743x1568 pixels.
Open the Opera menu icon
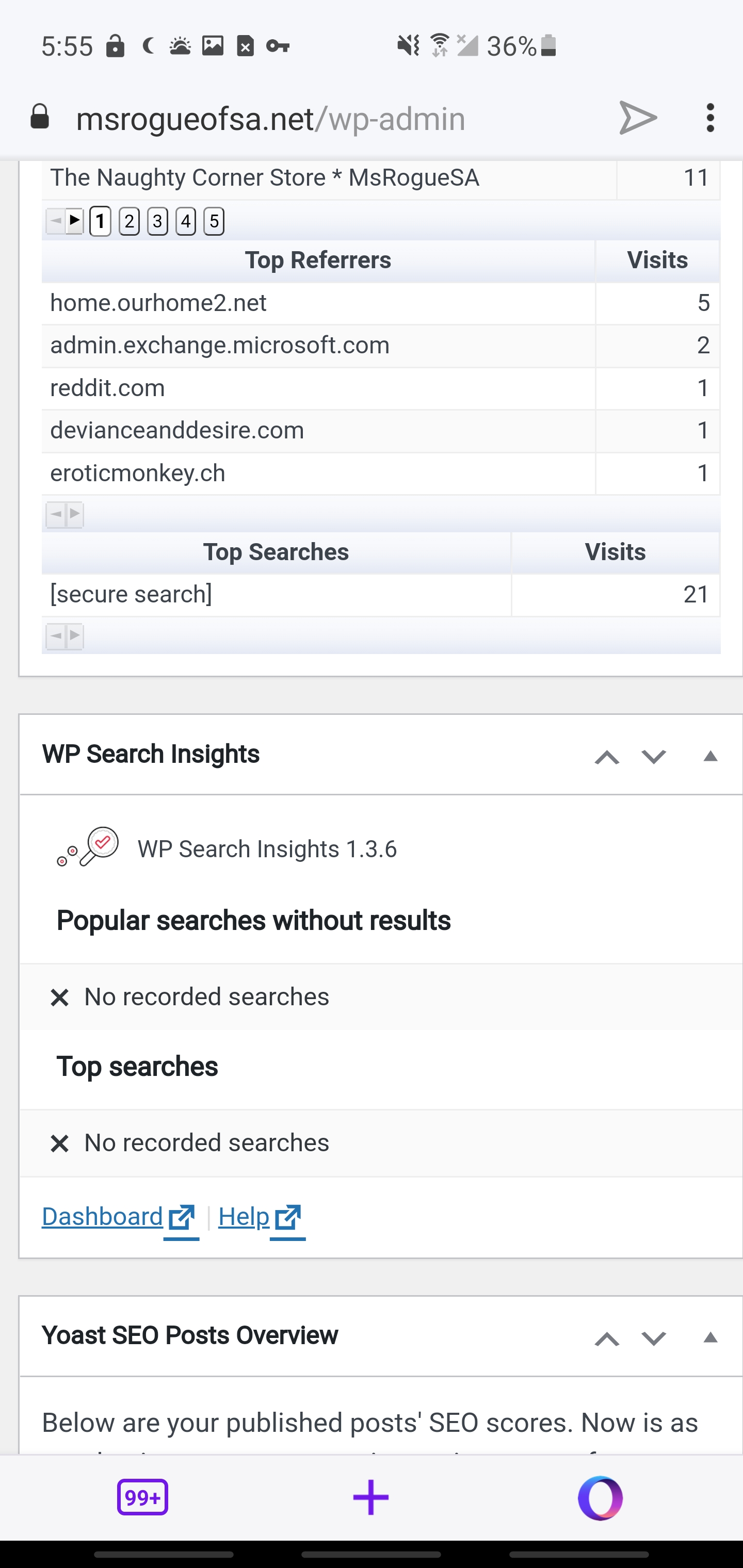(x=600, y=1497)
